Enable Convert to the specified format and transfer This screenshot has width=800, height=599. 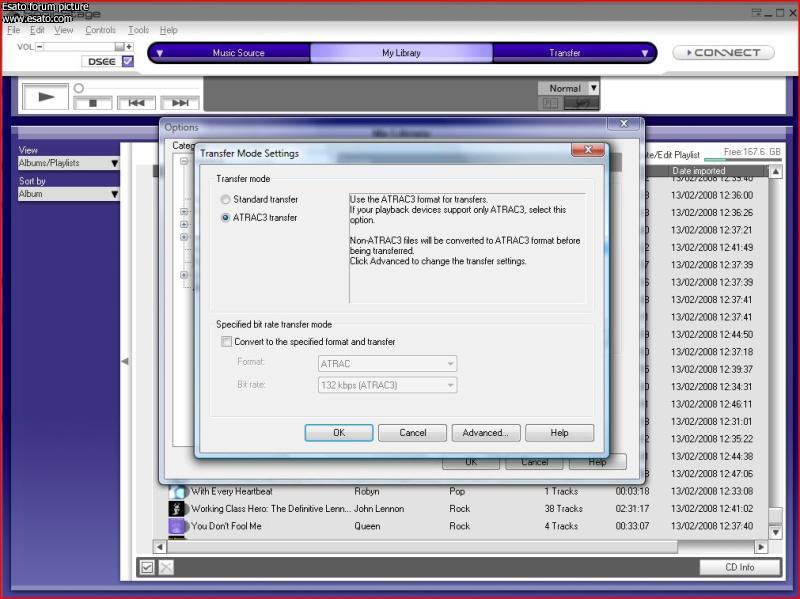tap(226, 341)
